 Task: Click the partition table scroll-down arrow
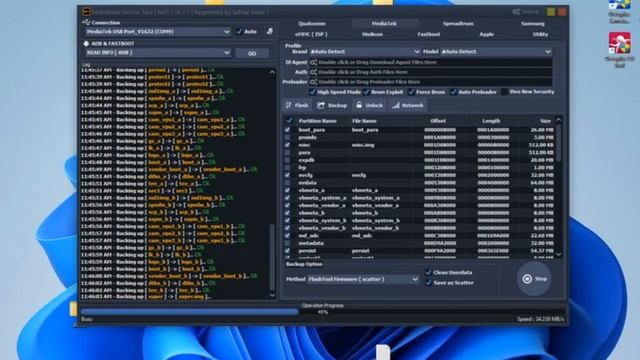click(558, 254)
